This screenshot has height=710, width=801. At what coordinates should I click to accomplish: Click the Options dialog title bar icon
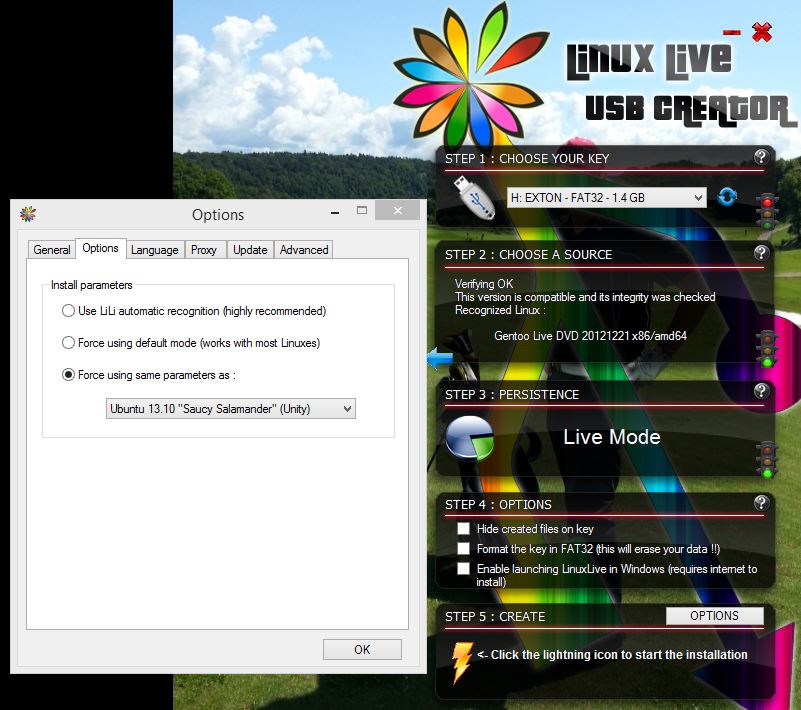tap(28, 214)
